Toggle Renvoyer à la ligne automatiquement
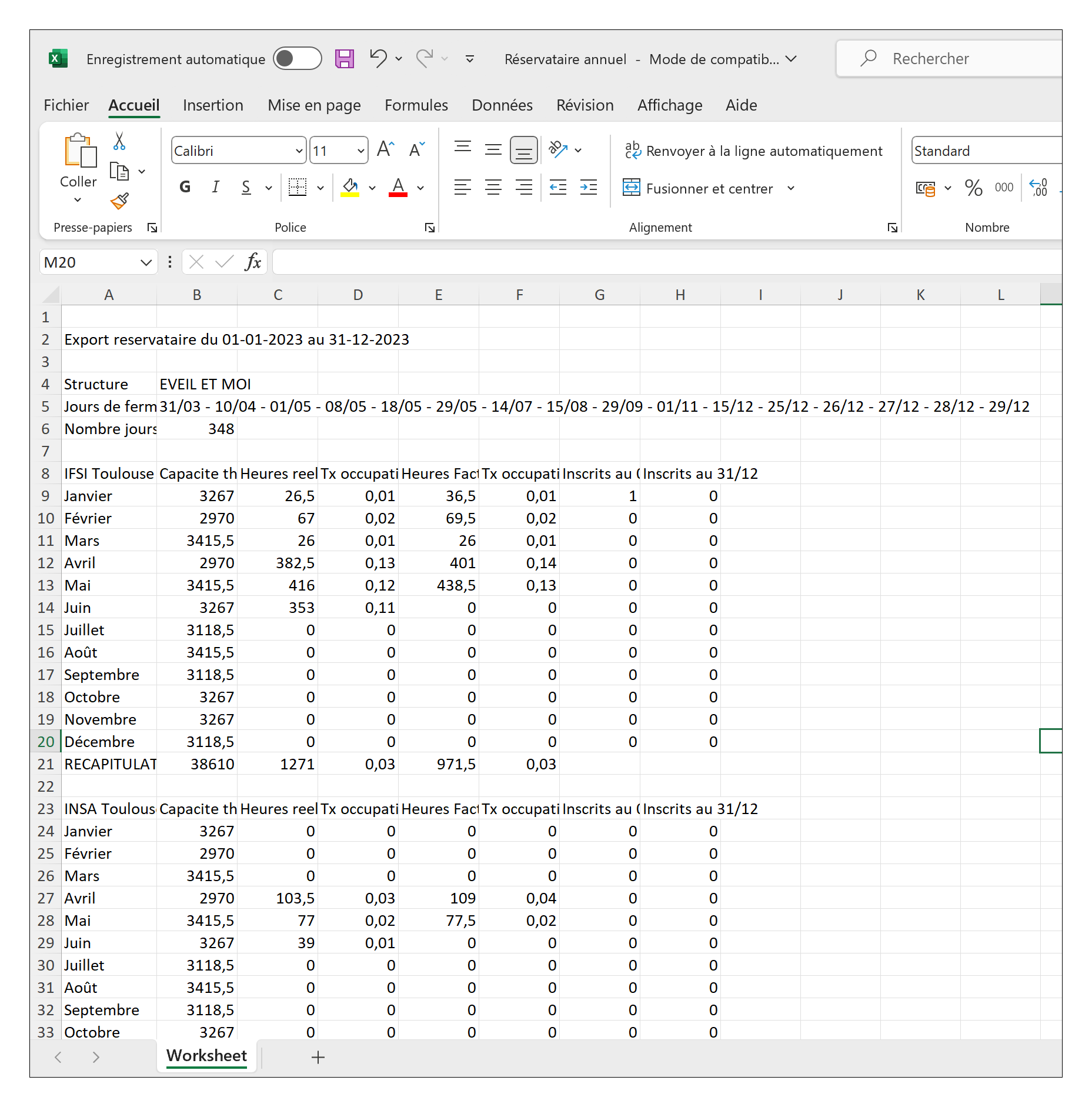Screen dimensions: 1092x1107 pos(753,151)
